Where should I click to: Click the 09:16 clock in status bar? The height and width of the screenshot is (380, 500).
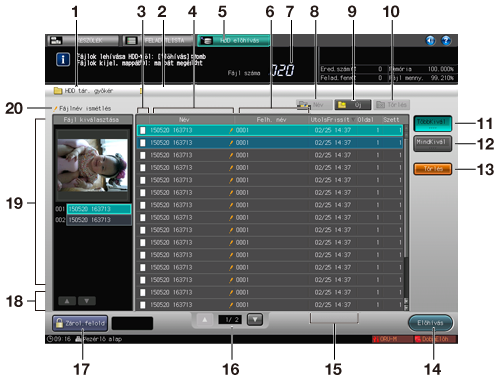click(x=59, y=339)
